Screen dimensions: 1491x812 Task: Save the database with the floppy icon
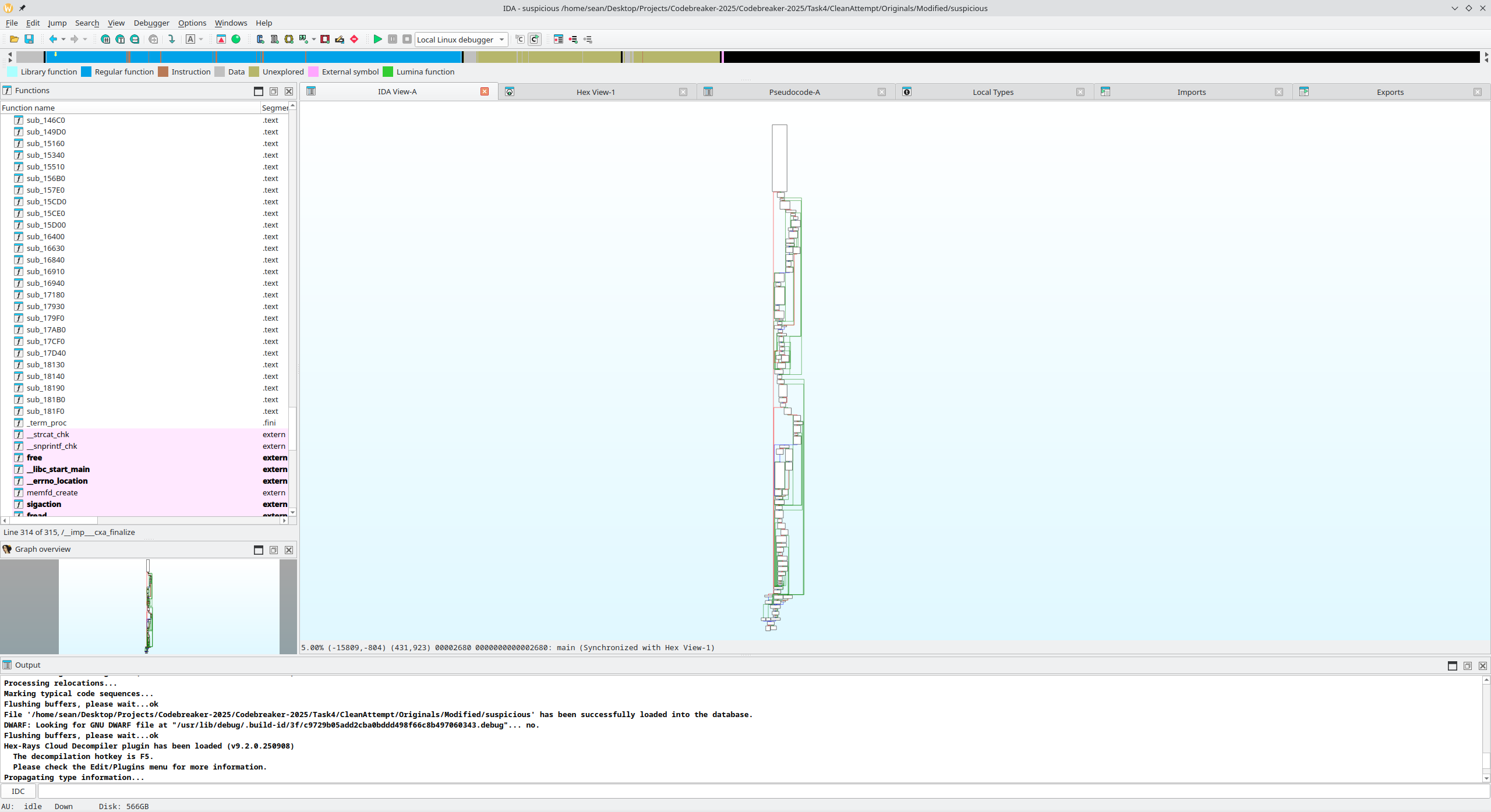point(29,39)
